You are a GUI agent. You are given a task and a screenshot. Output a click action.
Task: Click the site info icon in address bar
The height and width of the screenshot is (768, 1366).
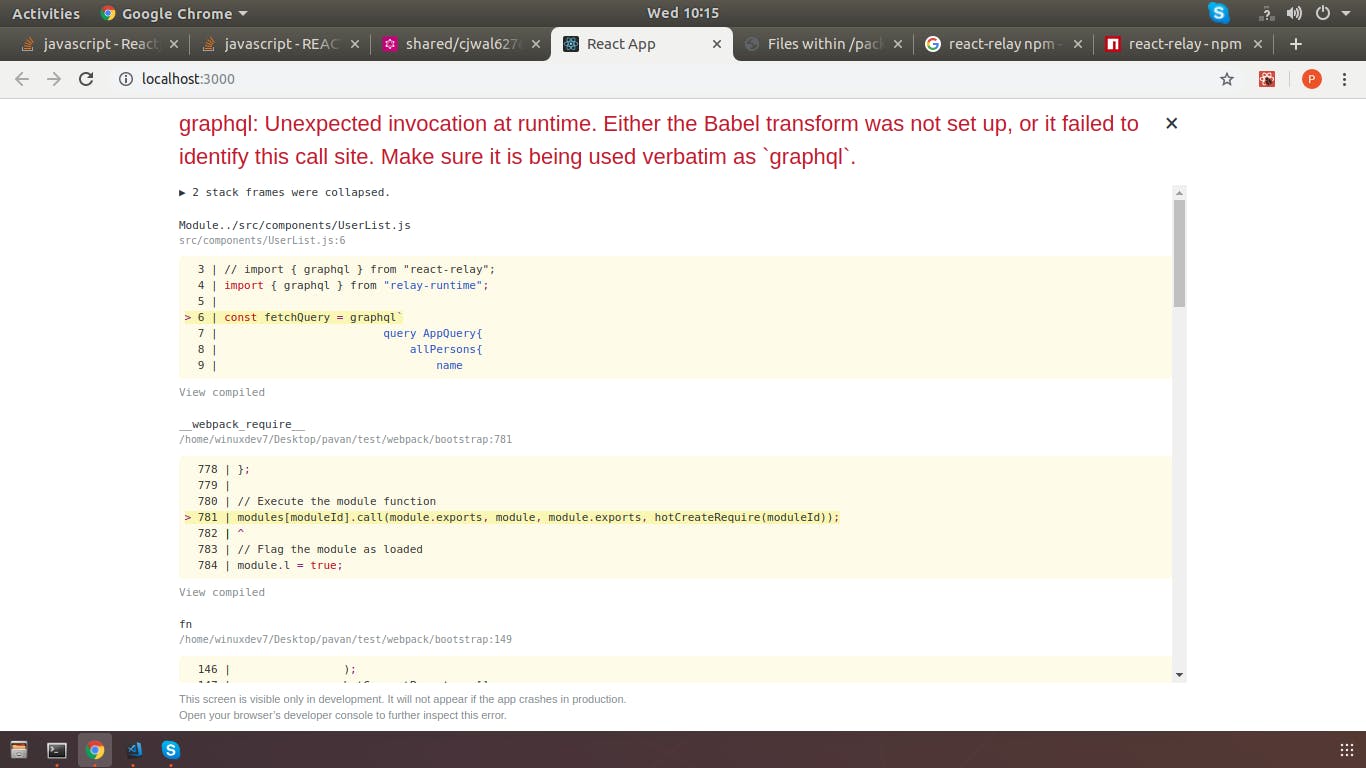pos(126,79)
